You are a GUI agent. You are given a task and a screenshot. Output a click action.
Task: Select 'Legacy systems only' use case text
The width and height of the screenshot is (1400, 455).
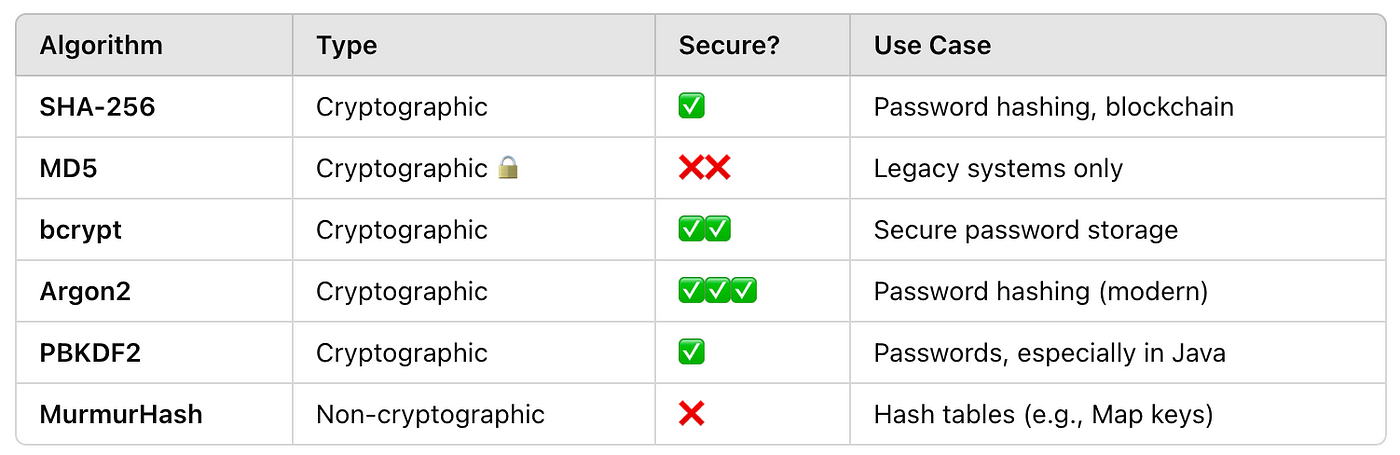[x=998, y=169]
